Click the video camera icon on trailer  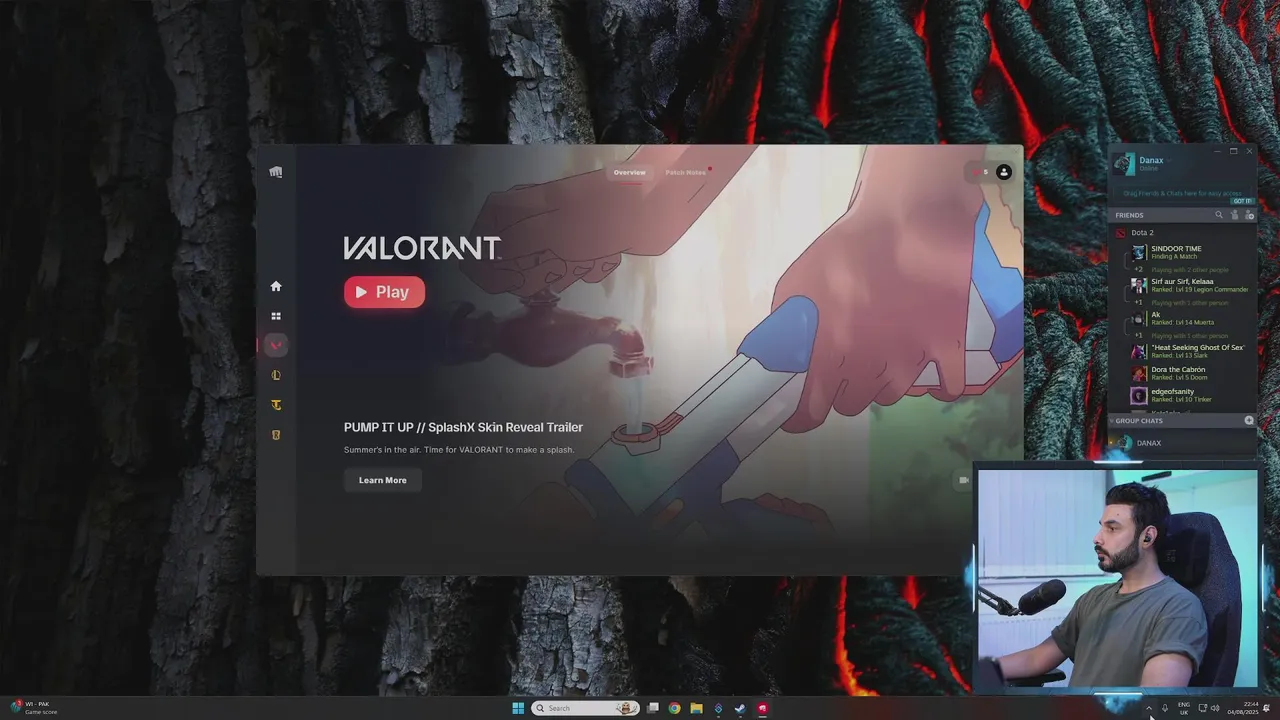point(963,480)
